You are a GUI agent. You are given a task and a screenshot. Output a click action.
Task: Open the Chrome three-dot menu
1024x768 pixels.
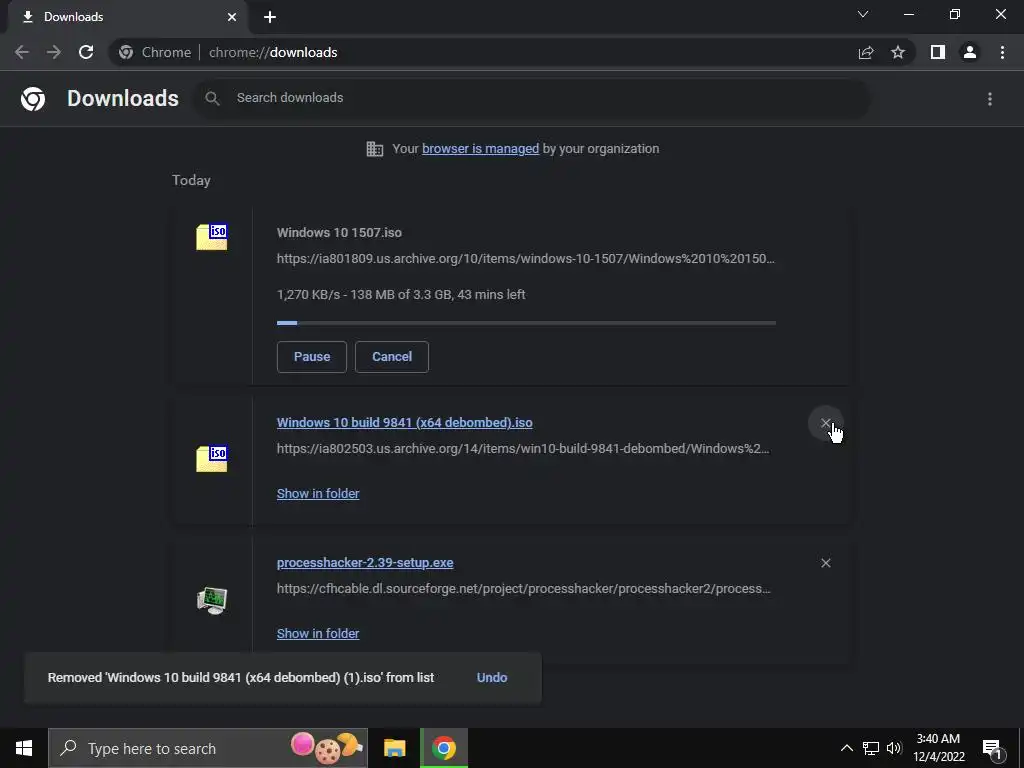click(1002, 52)
